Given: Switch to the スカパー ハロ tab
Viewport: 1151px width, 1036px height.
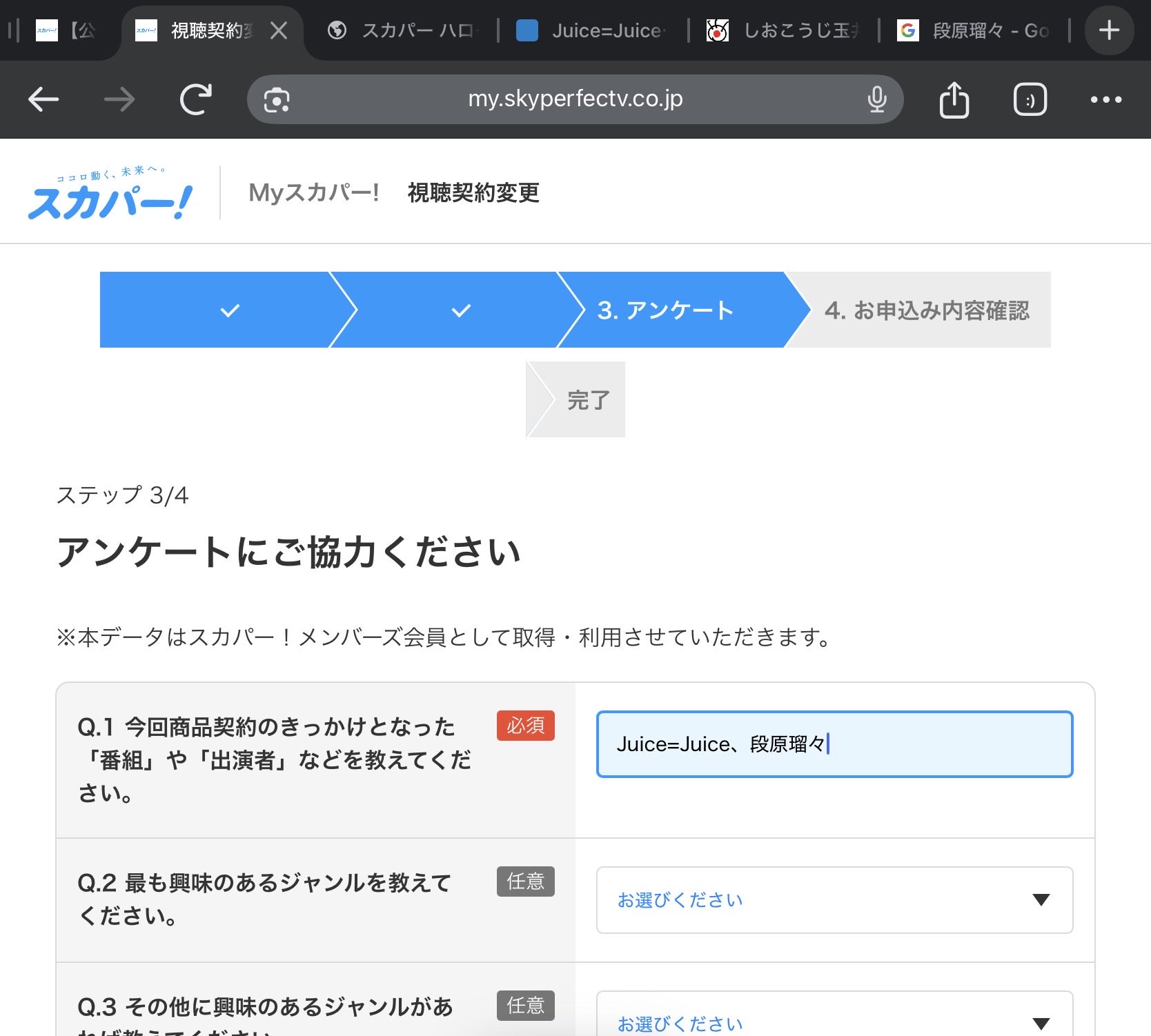Looking at the screenshot, I should pos(404,30).
